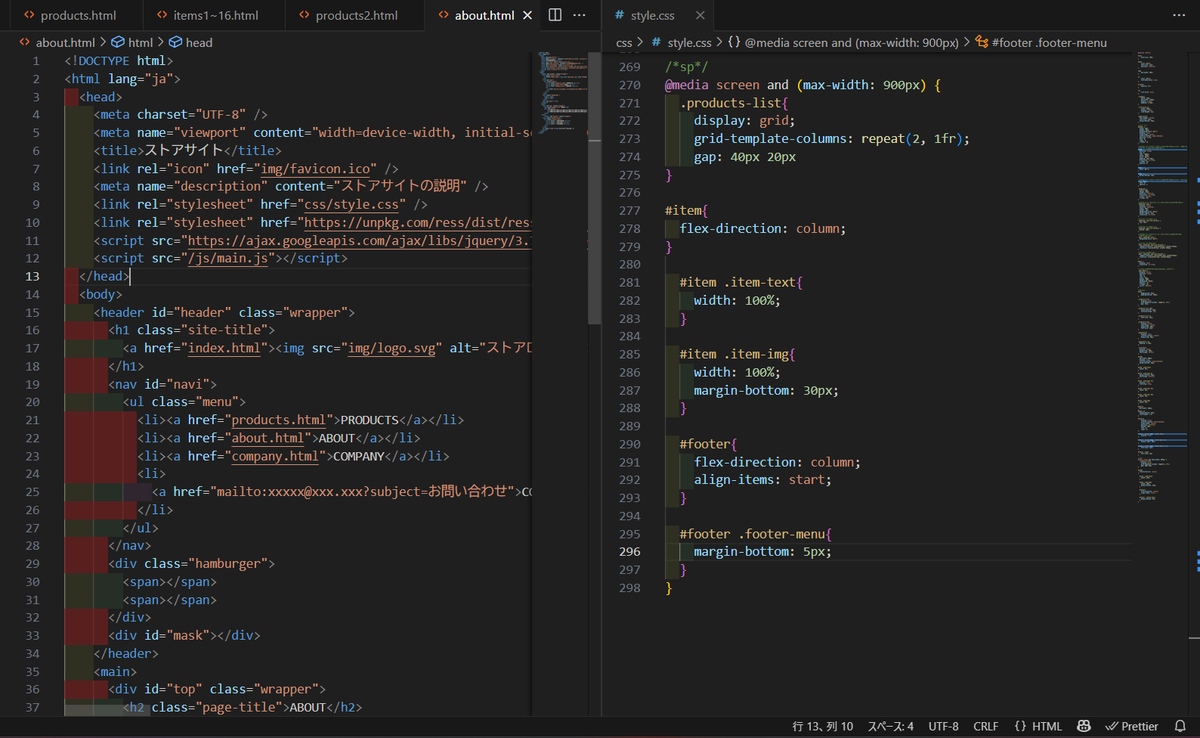Viewport: 1200px width, 738px height.
Task: Click the header id="header" line
Action: point(225,312)
